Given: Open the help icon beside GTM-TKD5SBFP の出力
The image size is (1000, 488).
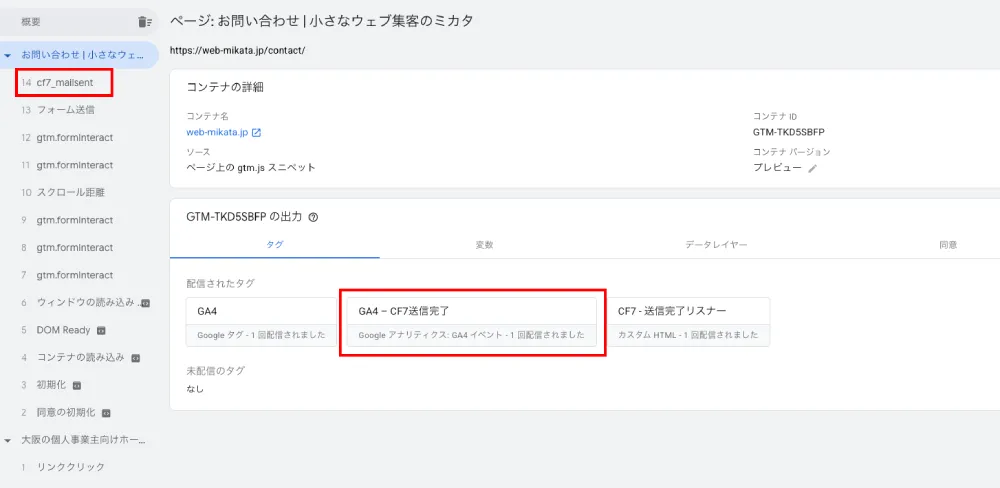Looking at the screenshot, I should pos(313,217).
